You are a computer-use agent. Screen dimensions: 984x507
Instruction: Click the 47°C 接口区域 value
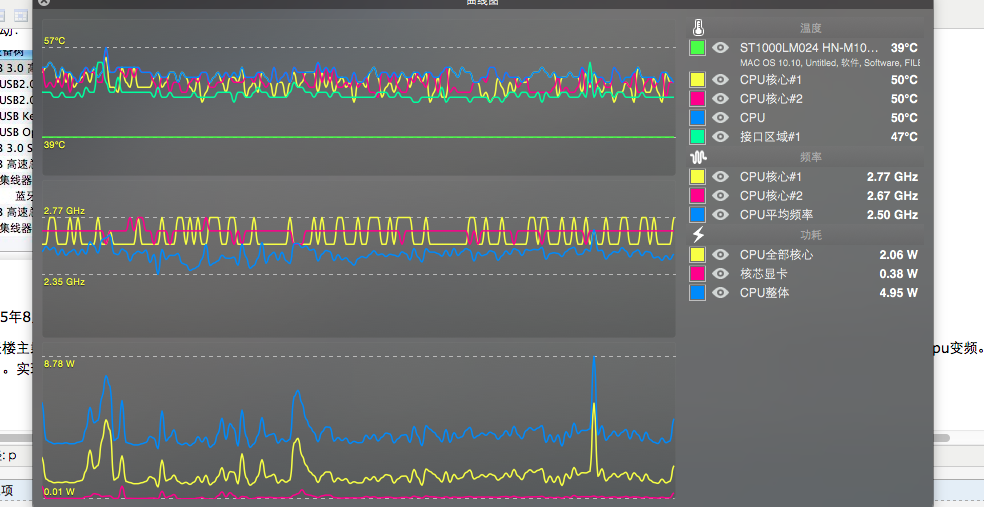tap(904, 136)
